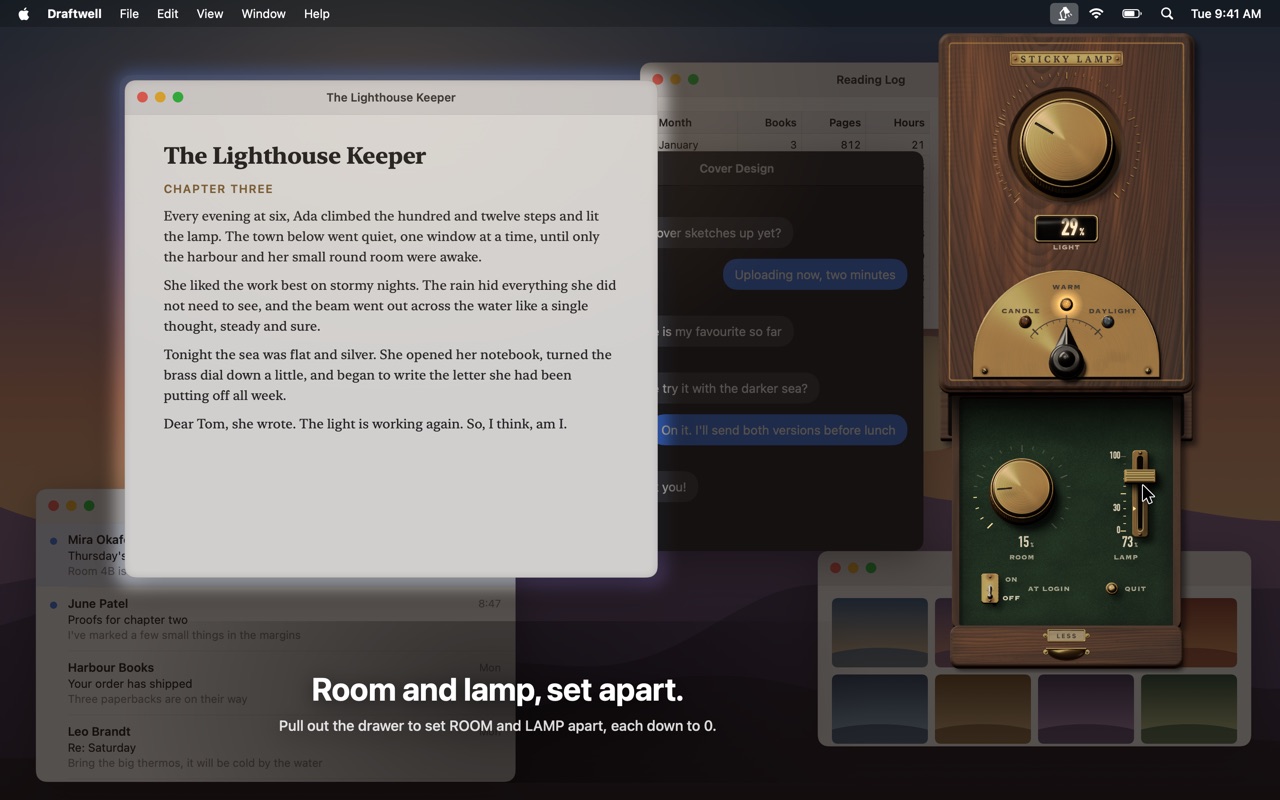This screenshot has width=1280, height=800.
Task: Click the Light brightness knob
Action: (x=1065, y=144)
